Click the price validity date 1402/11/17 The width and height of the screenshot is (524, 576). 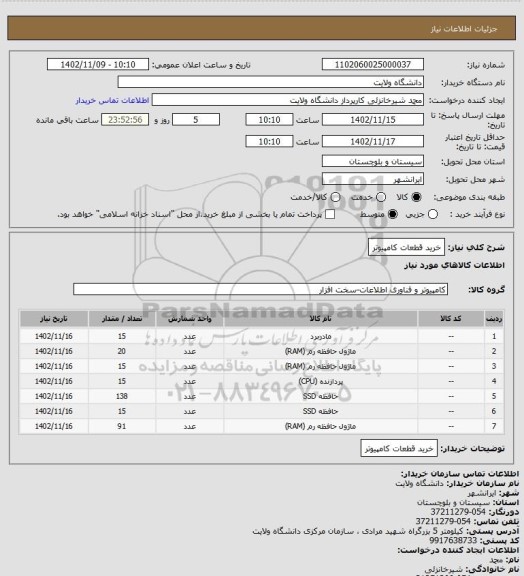[373, 141]
